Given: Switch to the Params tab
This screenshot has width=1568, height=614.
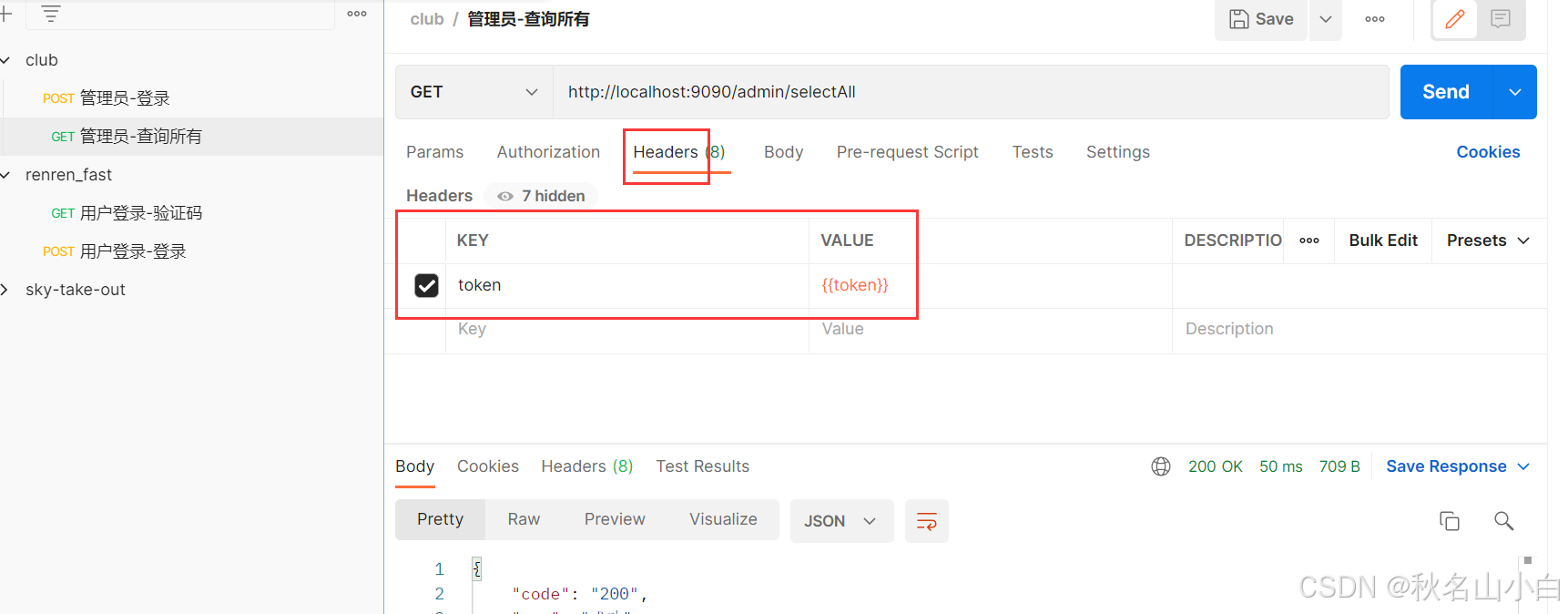Looking at the screenshot, I should pos(434,152).
